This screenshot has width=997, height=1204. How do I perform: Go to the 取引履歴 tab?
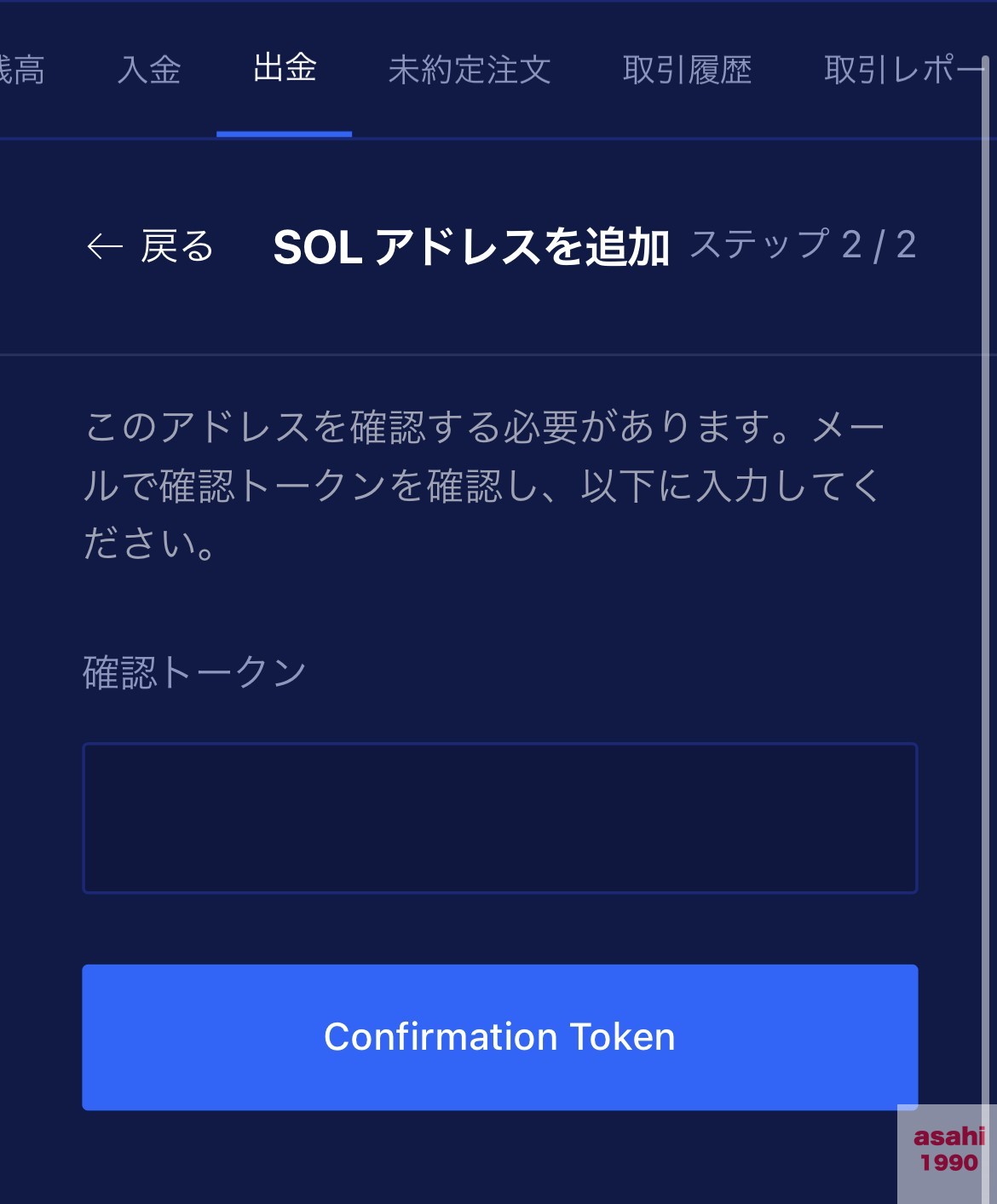(687, 70)
